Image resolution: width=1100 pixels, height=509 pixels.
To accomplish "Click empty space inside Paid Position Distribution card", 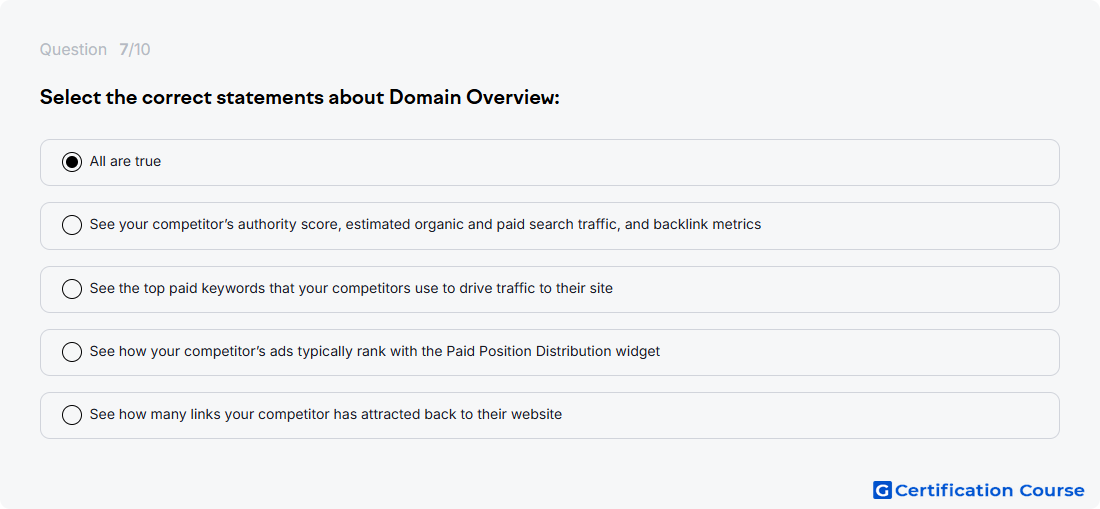I will 856,352.
